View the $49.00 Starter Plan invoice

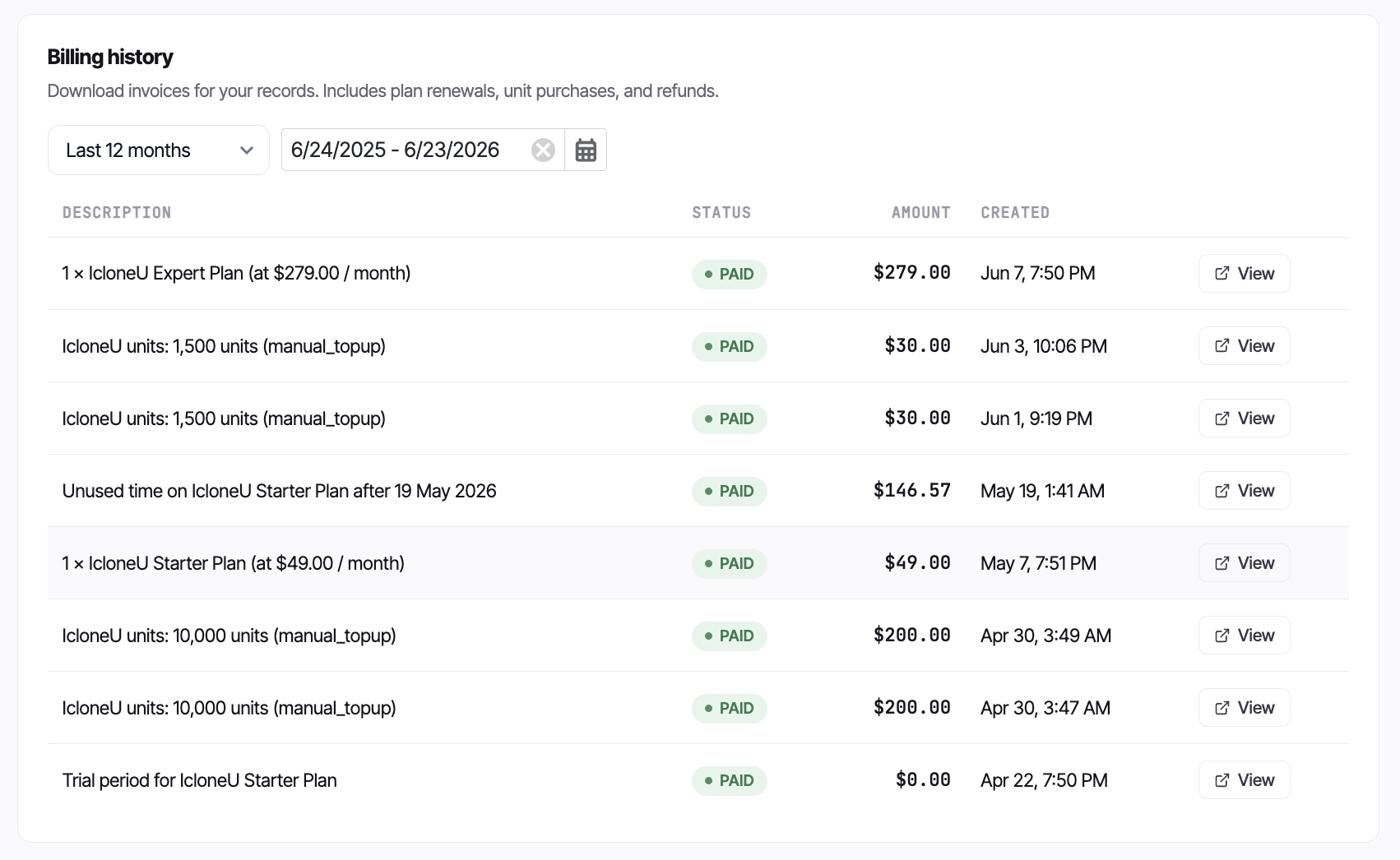1244,562
